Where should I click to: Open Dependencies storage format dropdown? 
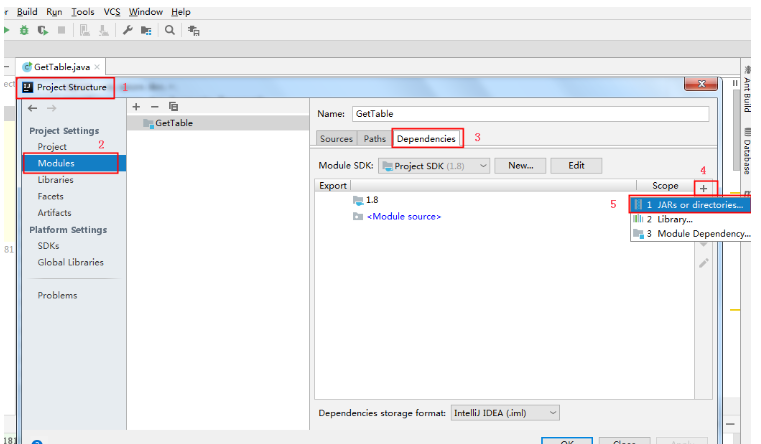click(x=505, y=413)
